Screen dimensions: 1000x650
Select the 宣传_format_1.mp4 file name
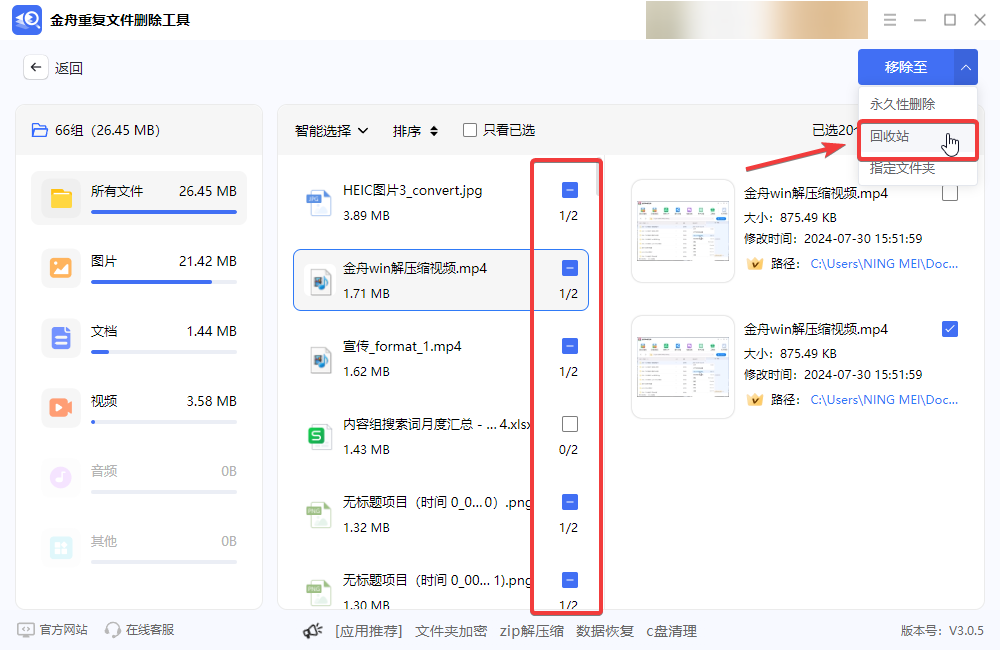click(x=402, y=346)
